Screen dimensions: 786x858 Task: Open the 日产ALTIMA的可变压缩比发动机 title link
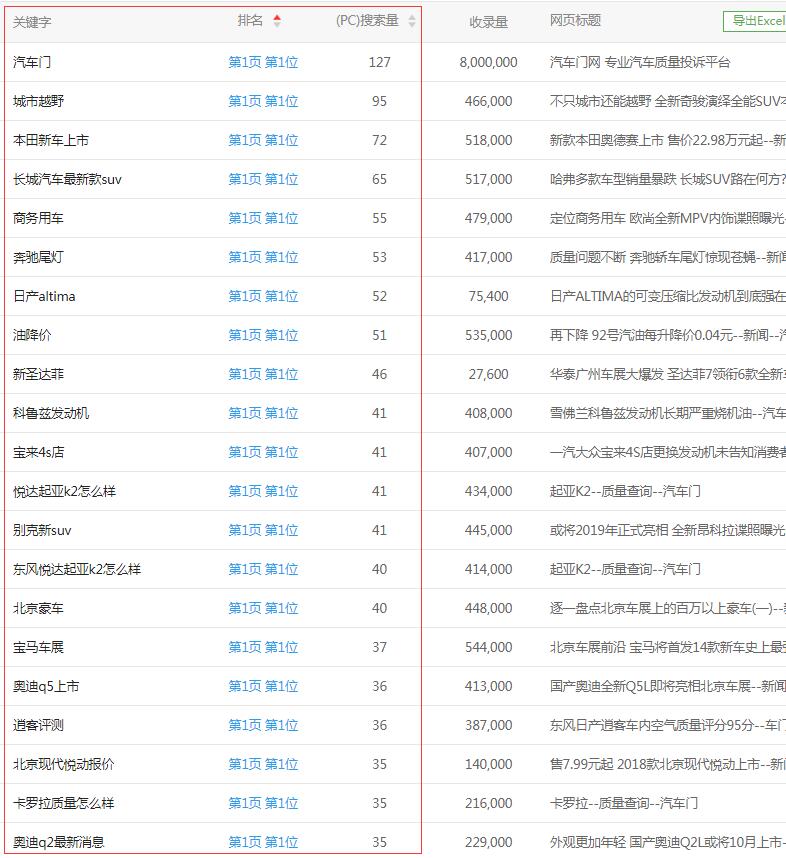(x=667, y=296)
